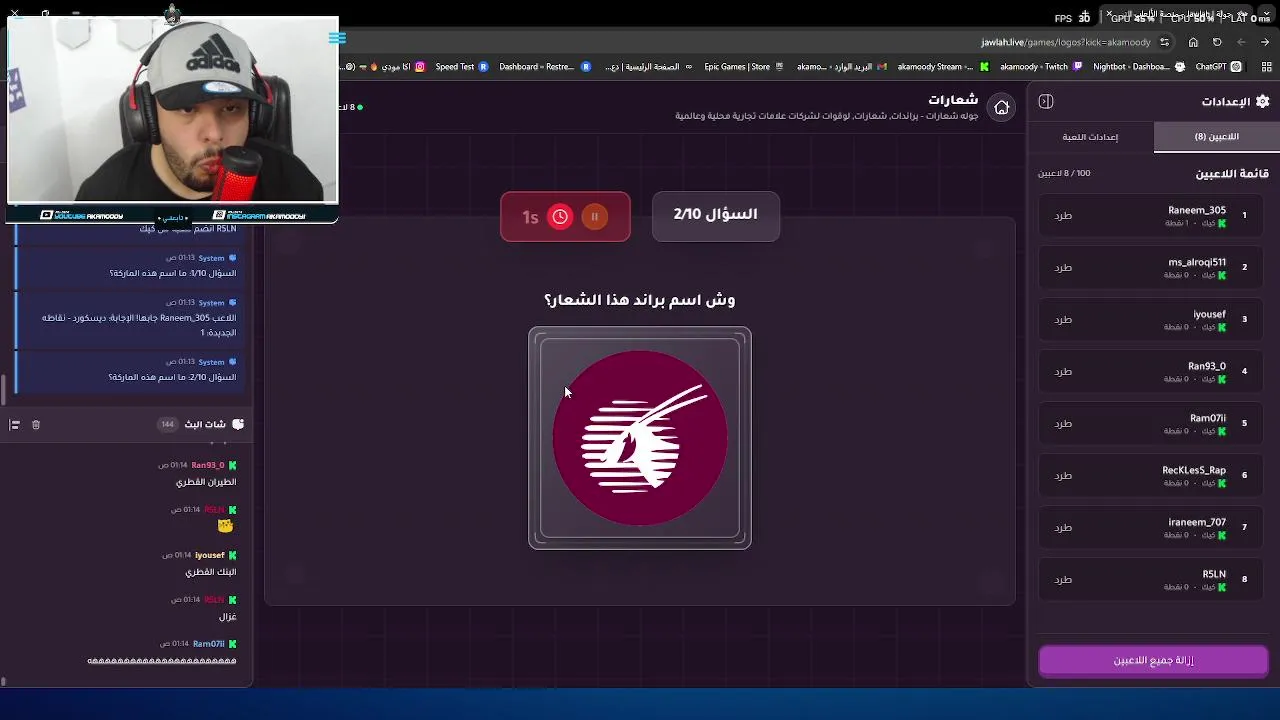Kick player R5LN with طرد
The width and height of the screenshot is (1280, 720).
pos(1063,580)
